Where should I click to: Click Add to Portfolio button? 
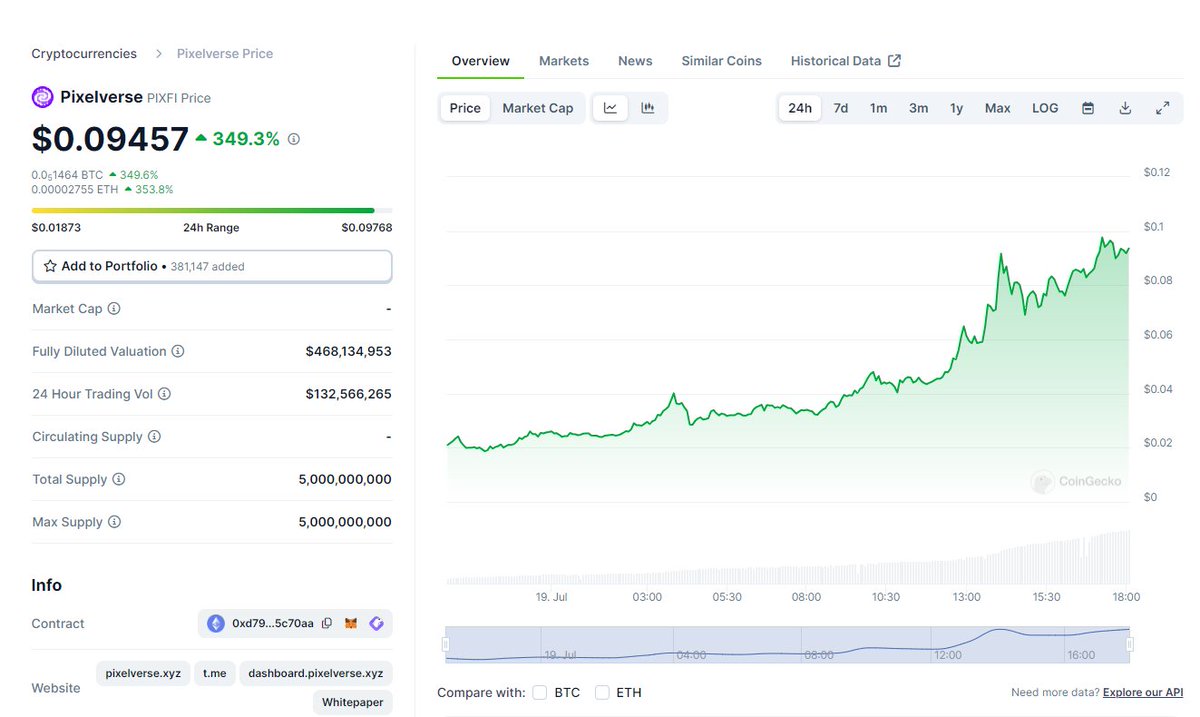212,266
